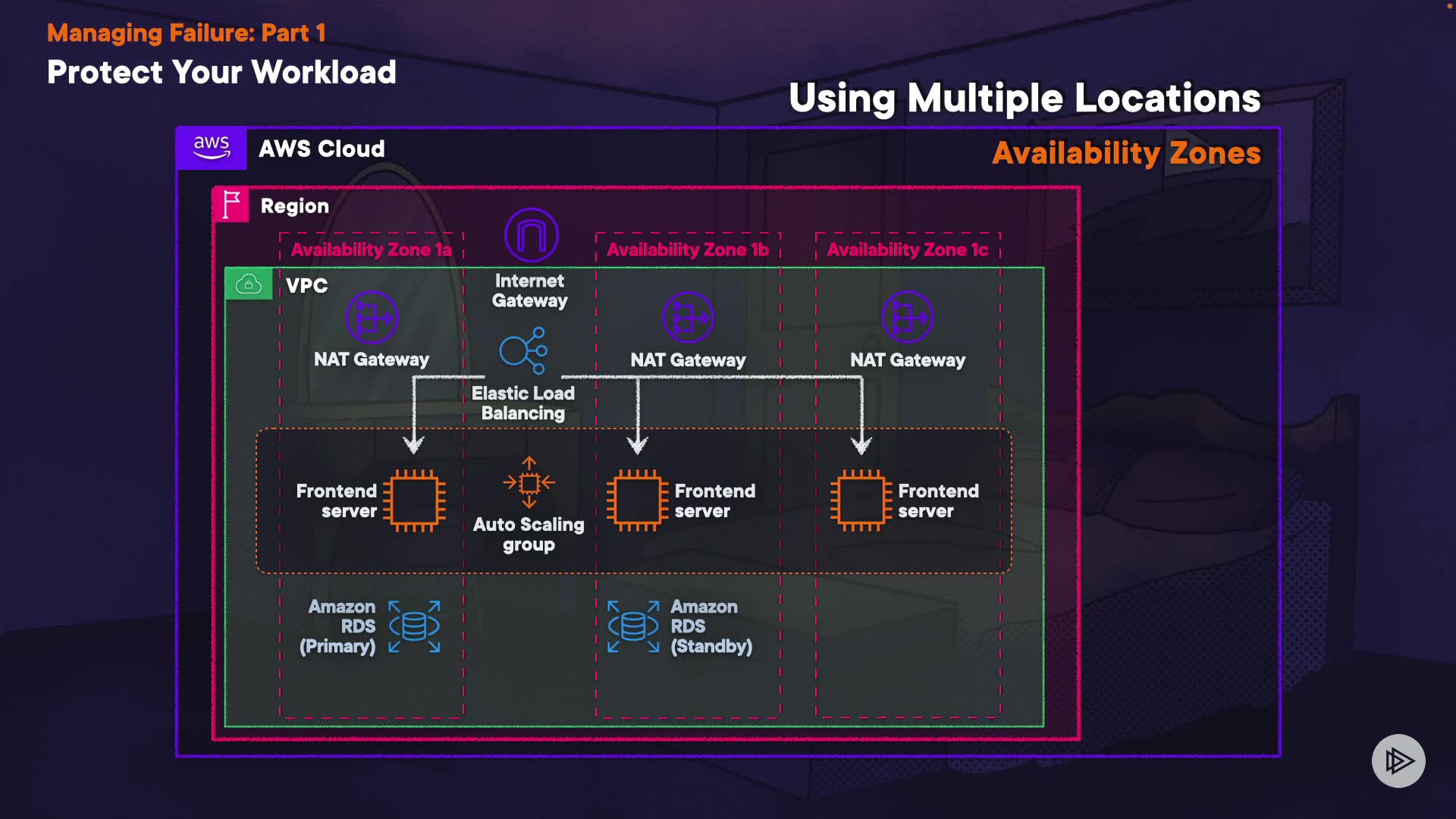Screen dimensions: 1456x819
Task: Click the Availability Zone 1b label
Action: point(687,249)
